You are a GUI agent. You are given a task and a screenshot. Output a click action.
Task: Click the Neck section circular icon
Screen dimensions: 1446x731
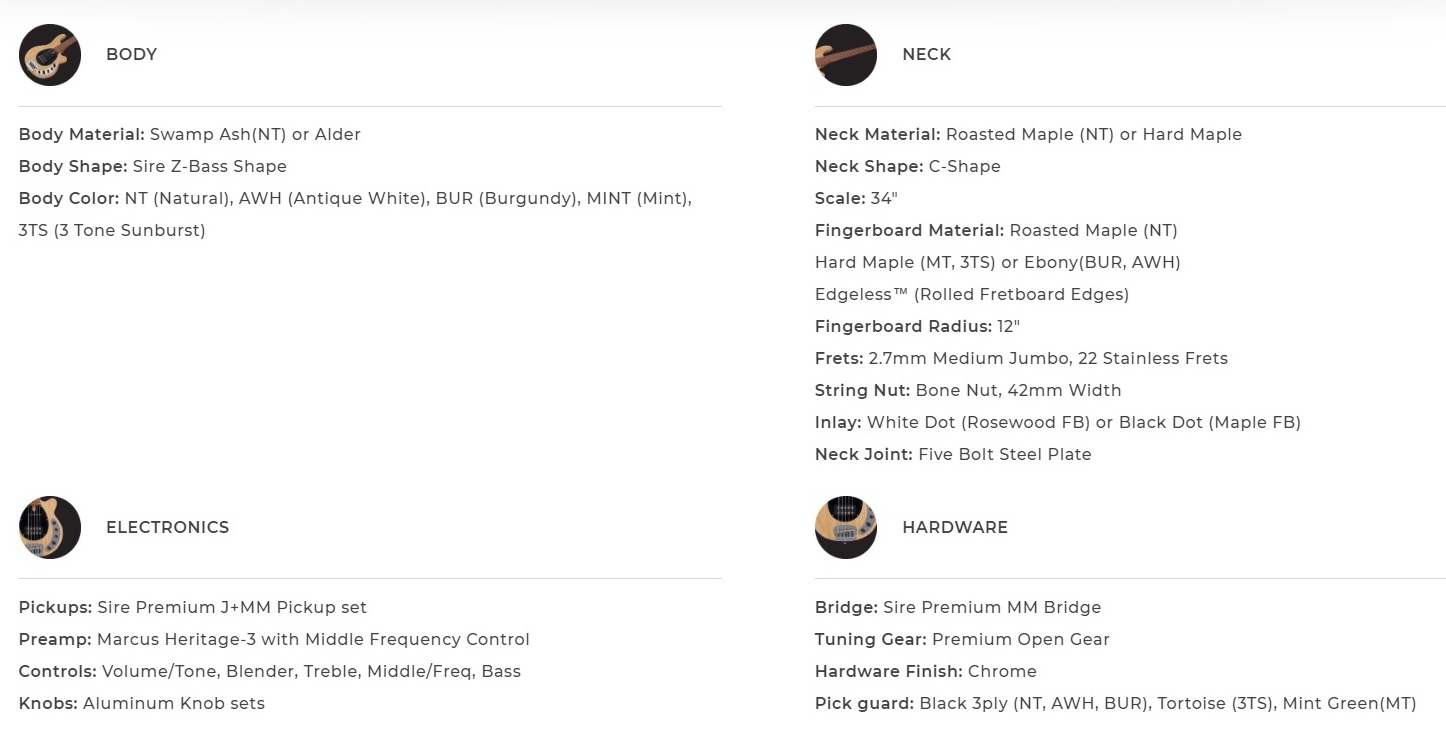tap(846, 55)
